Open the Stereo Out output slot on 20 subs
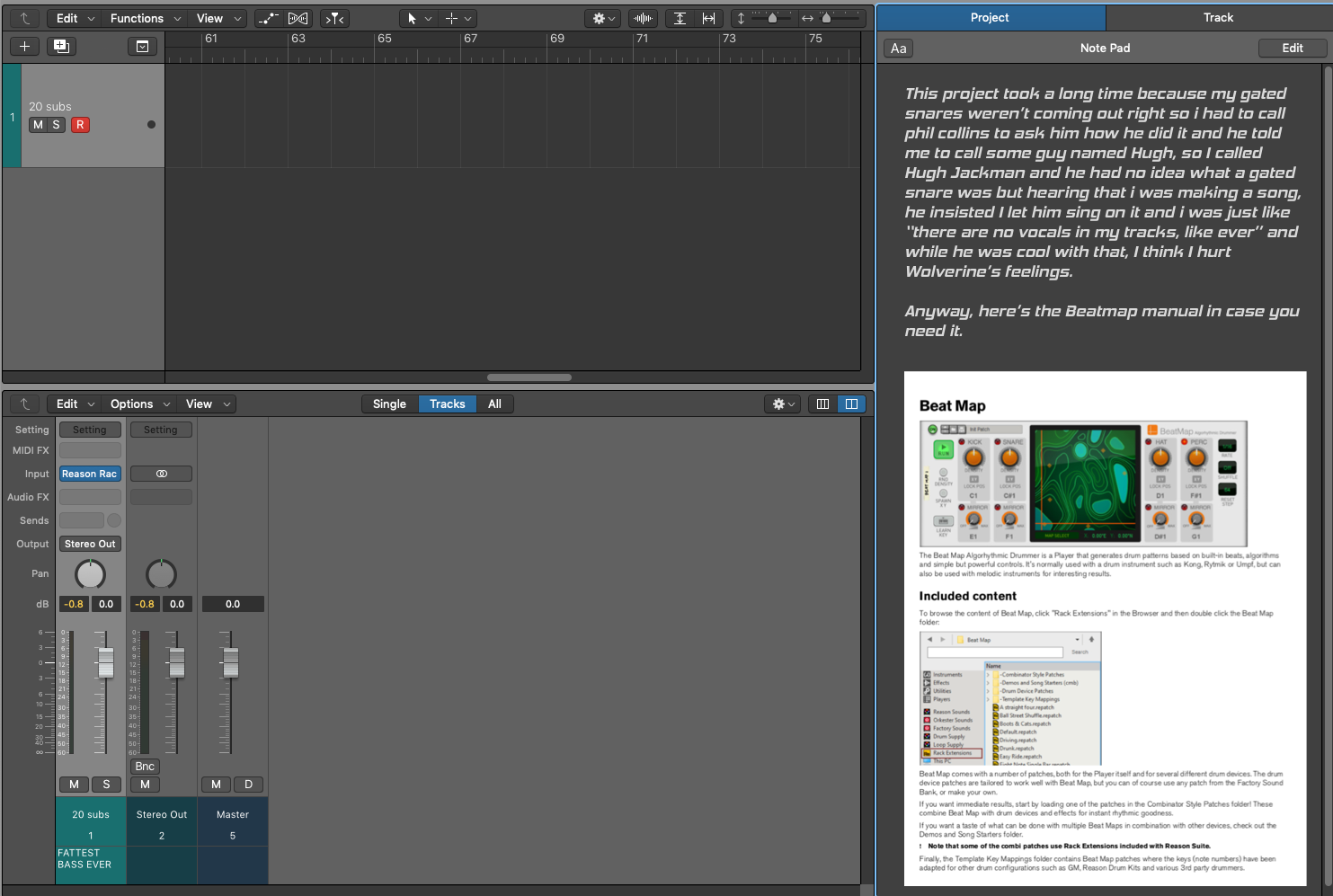The height and width of the screenshot is (896, 1333). coord(90,544)
